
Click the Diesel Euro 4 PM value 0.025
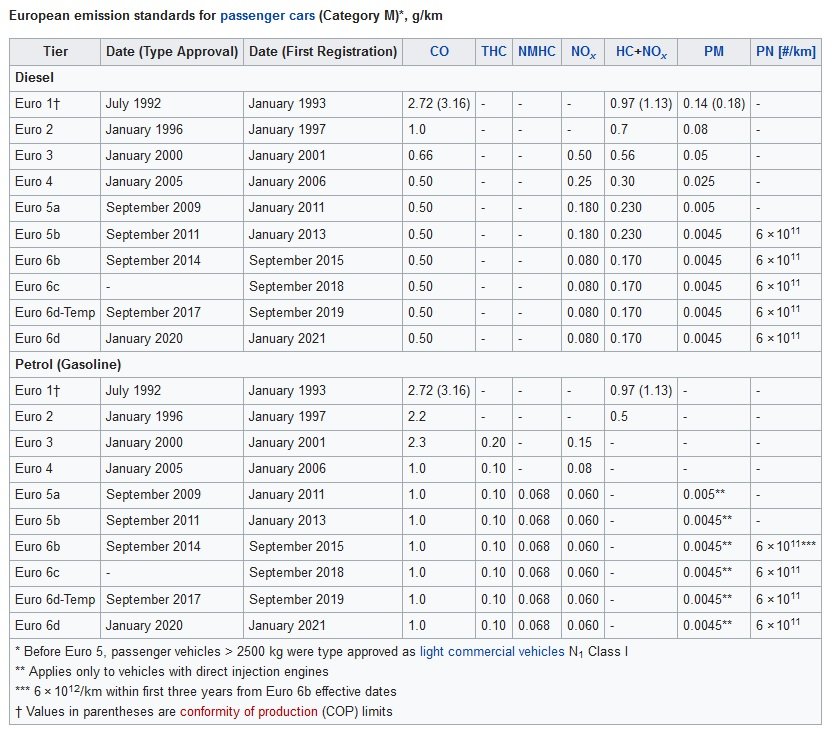[x=699, y=182]
